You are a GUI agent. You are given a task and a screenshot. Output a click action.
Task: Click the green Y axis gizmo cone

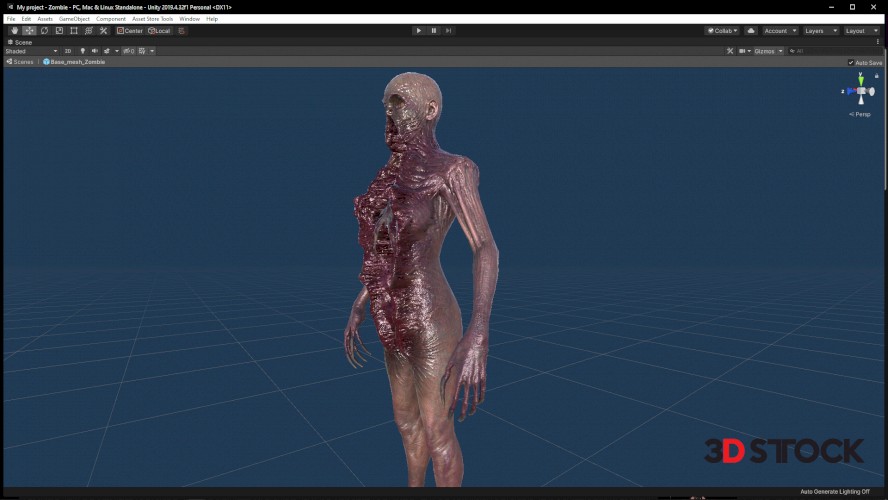click(861, 81)
